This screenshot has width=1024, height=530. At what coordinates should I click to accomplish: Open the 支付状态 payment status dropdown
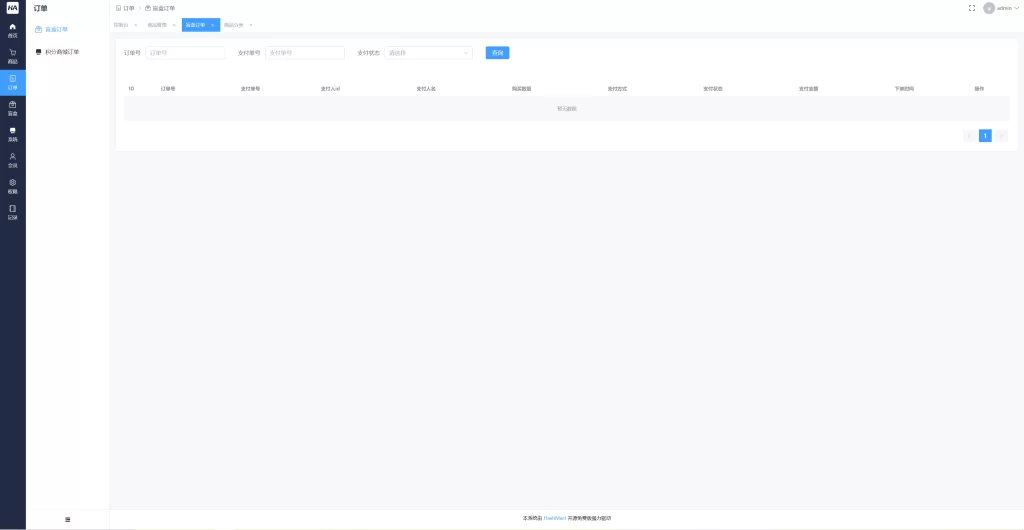pyautogui.click(x=428, y=53)
